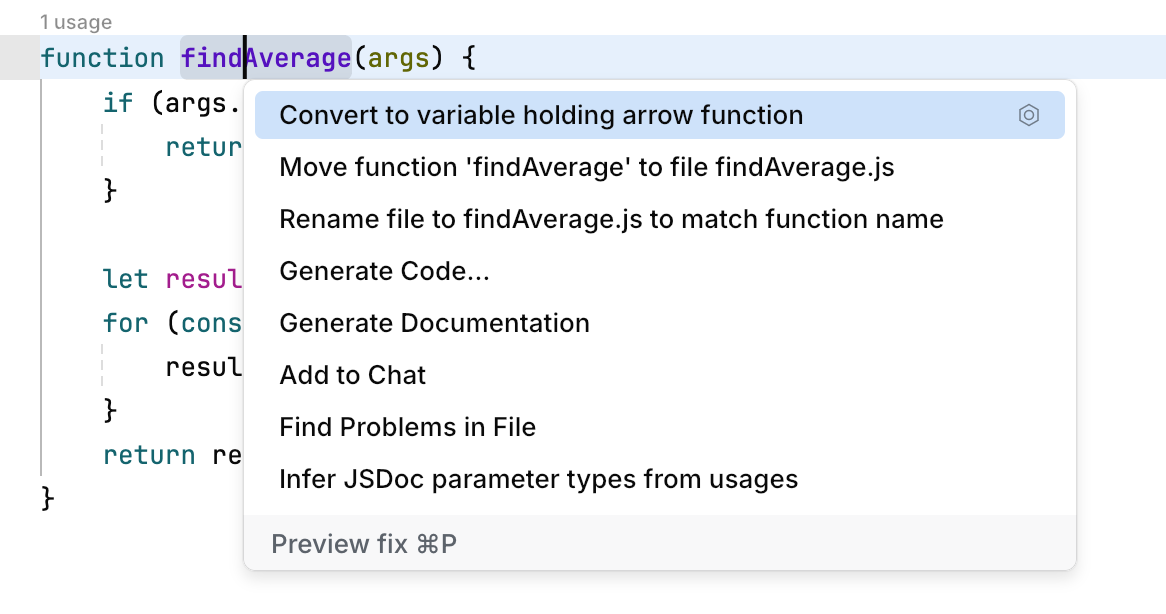The image size is (1166, 614).
Task: Click the 'for' loop keyword
Action: point(125,322)
